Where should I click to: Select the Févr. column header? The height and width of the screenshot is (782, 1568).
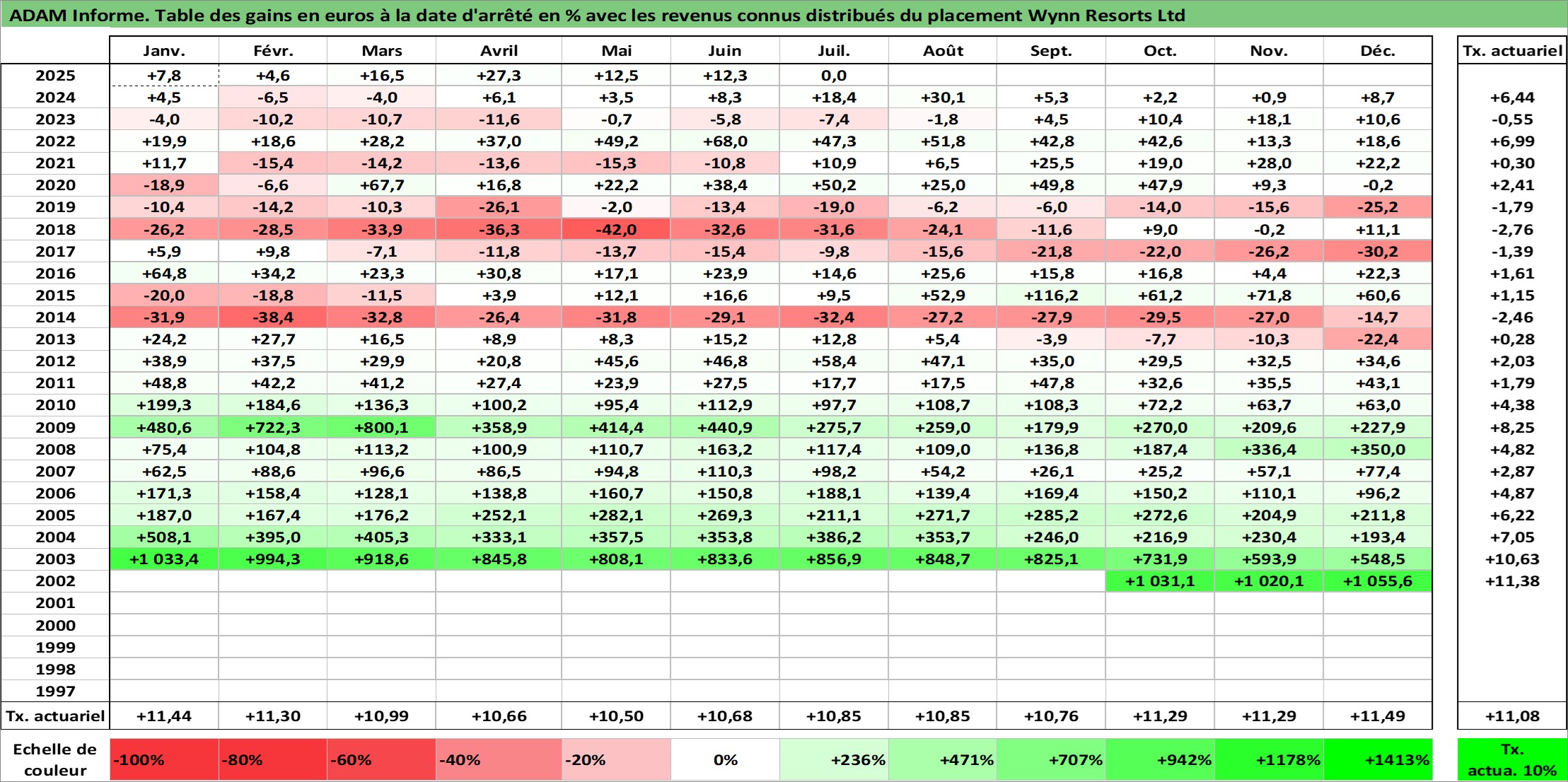[x=273, y=50]
